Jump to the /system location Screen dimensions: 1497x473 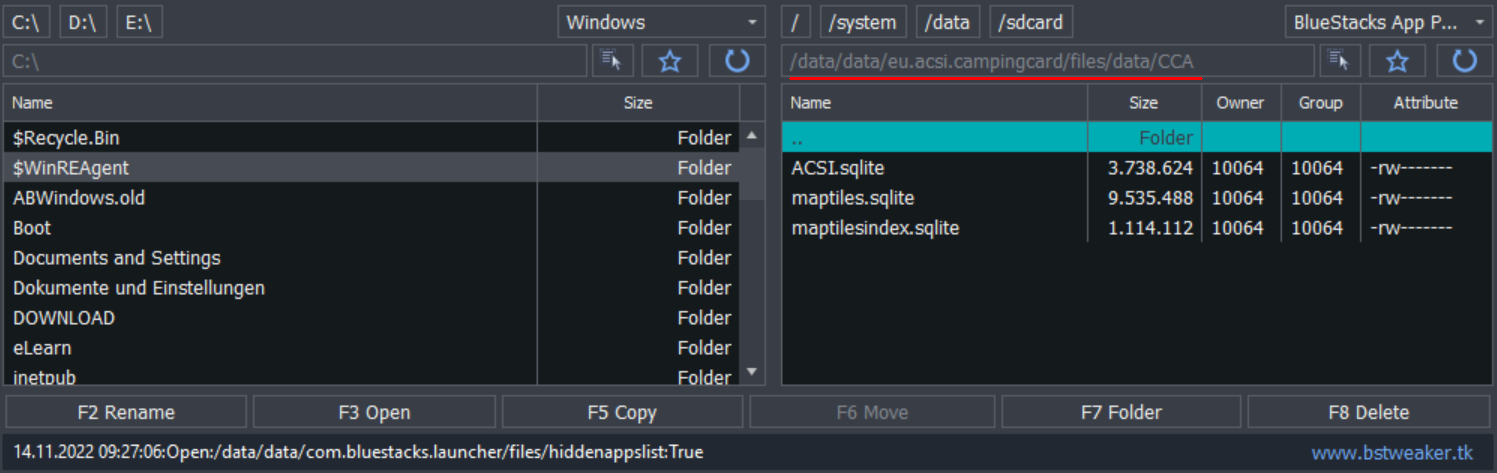[x=863, y=22]
